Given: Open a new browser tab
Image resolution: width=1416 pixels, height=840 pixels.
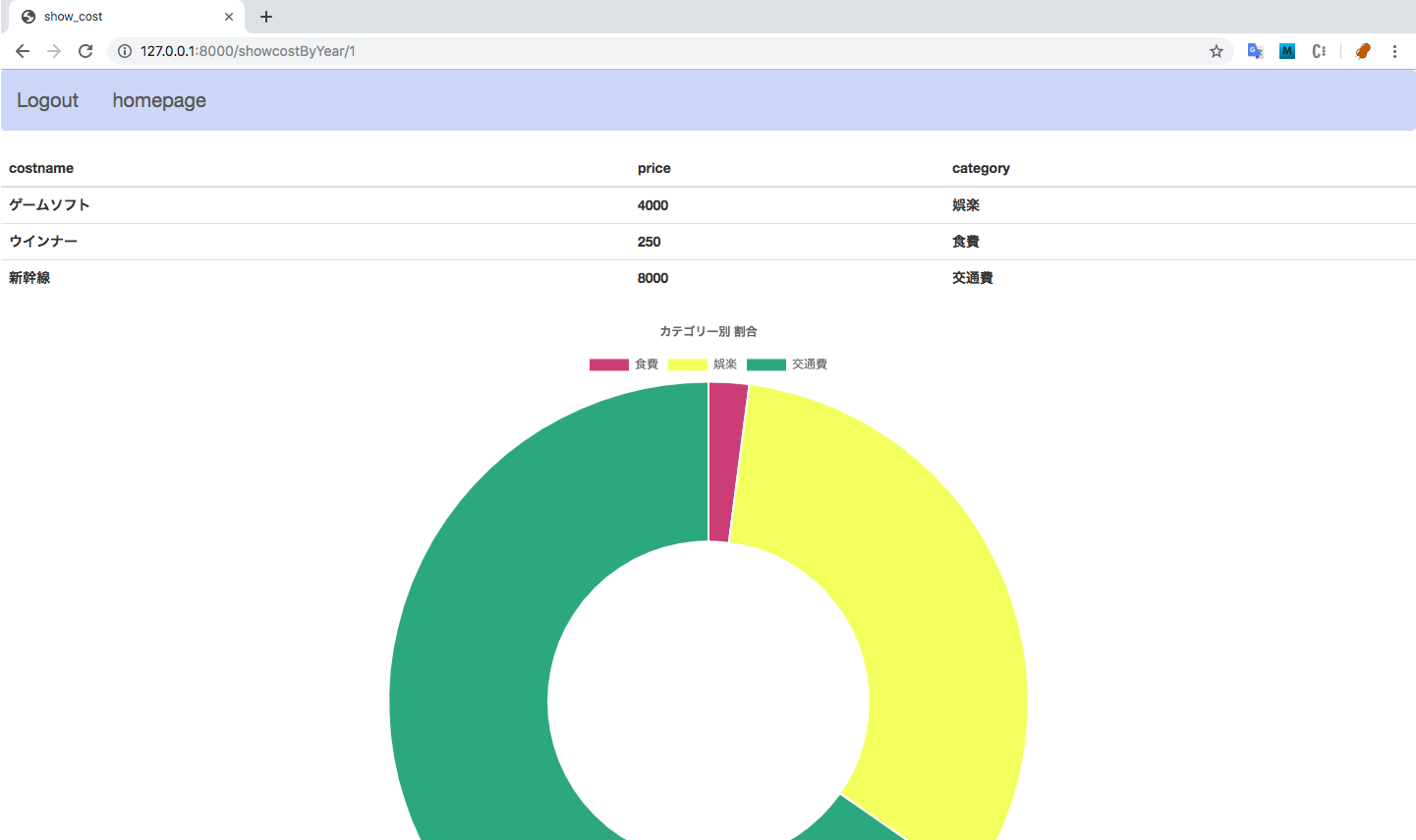Looking at the screenshot, I should pos(266,17).
